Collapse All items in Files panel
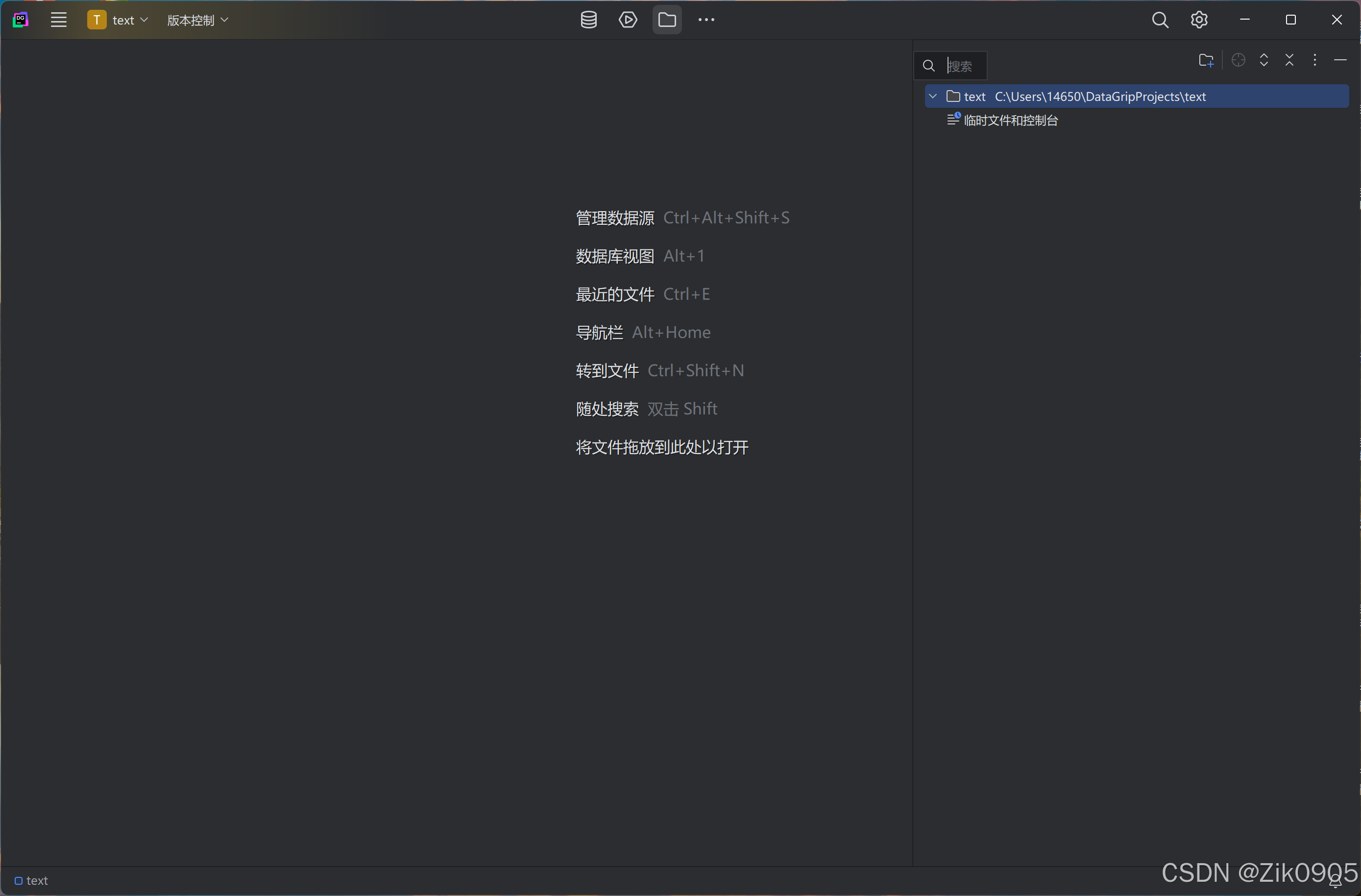This screenshot has width=1361, height=896. click(1289, 60)
